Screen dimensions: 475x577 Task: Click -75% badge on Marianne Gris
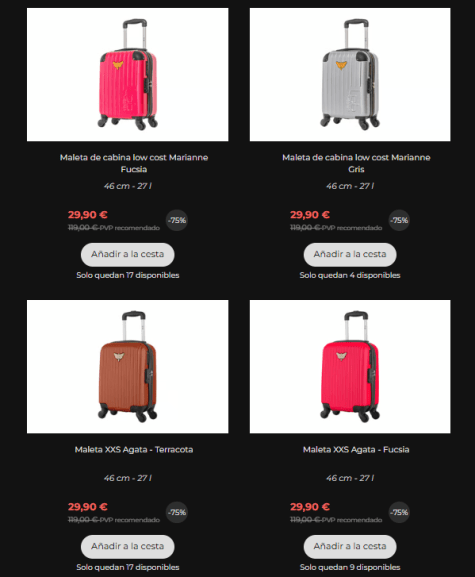(399, 220)
